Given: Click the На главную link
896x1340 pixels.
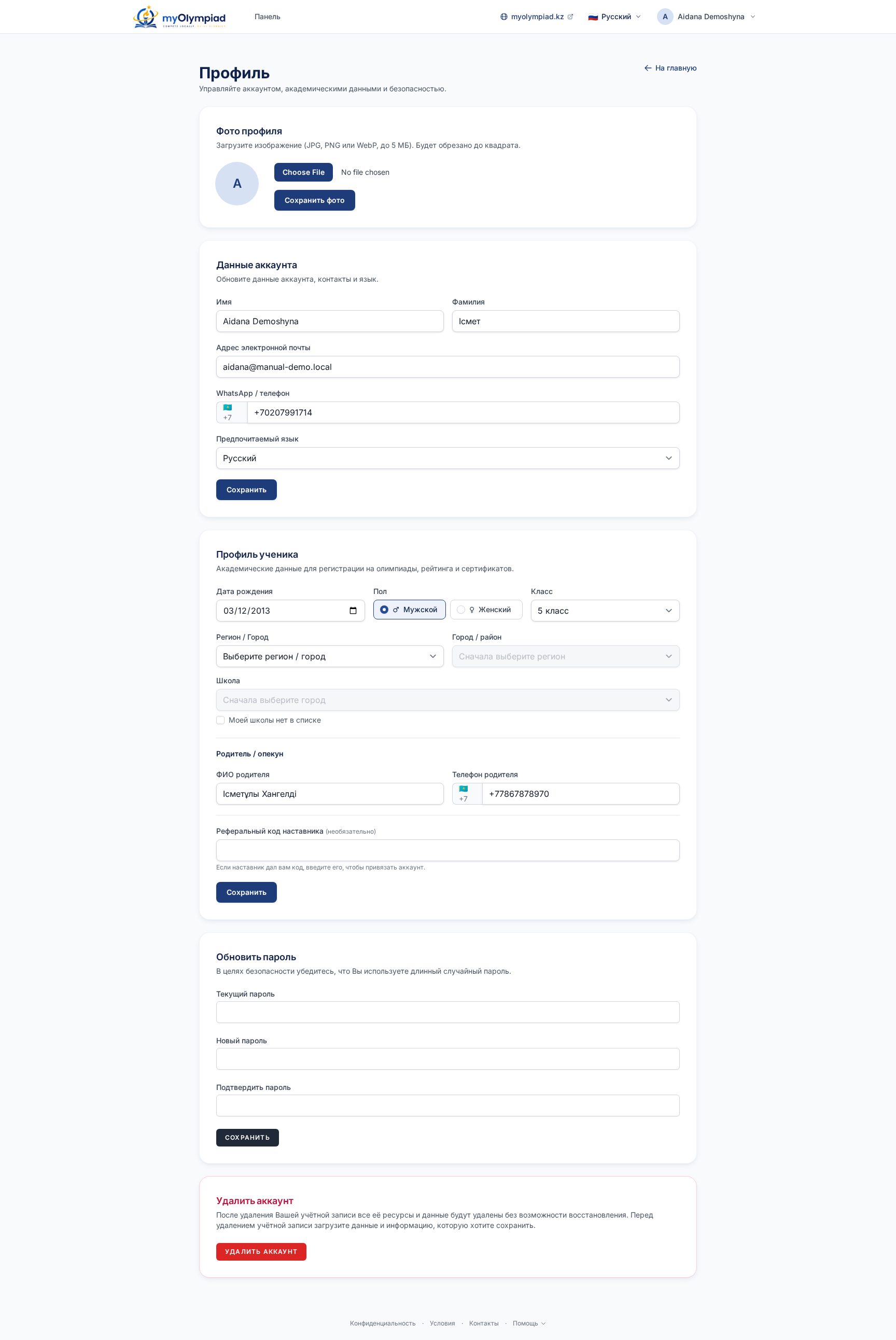Looking at the screenshot, I should pos(670,68).
